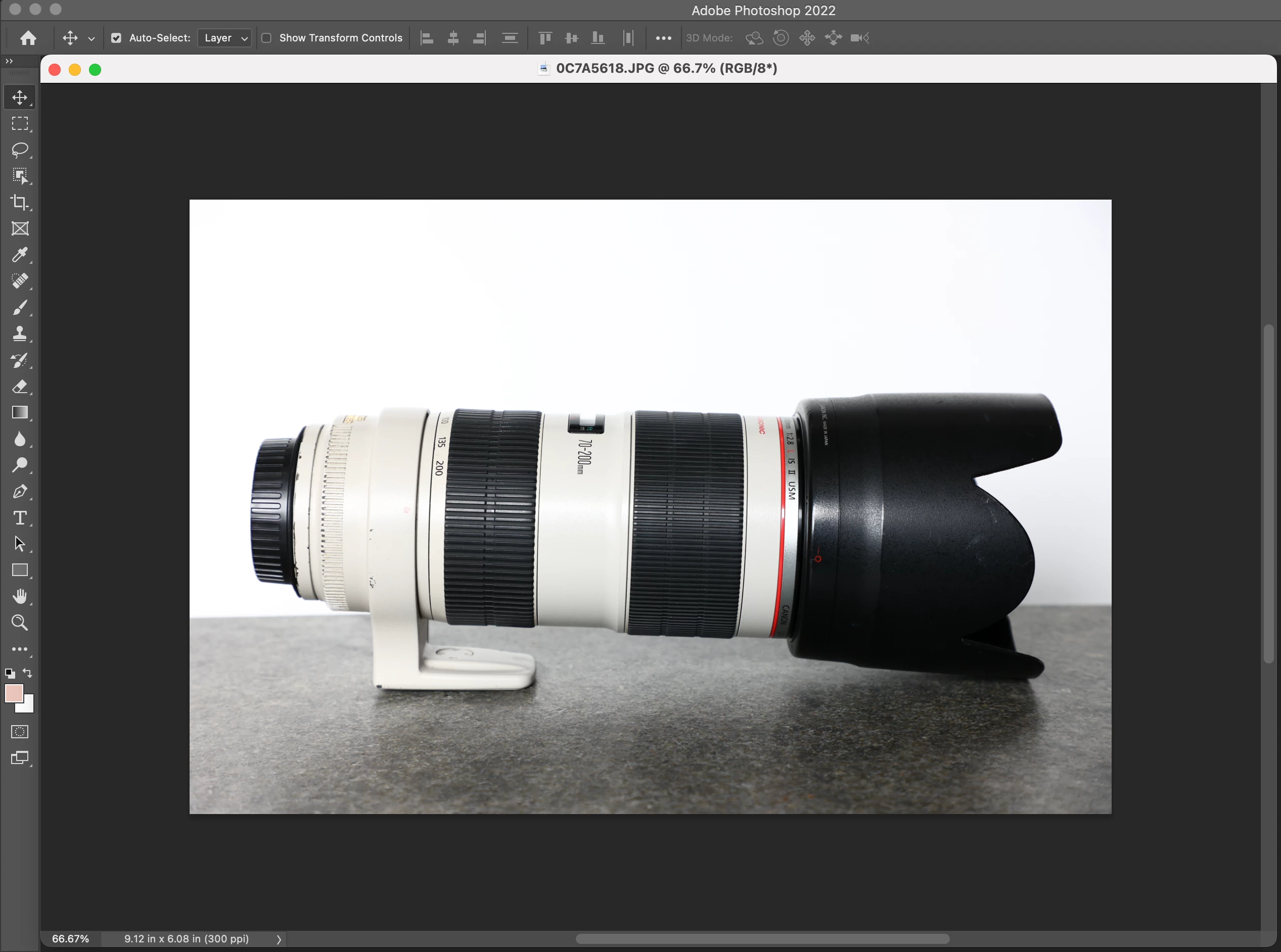Uncheck the Auto-Select checkbox
1281x952 pixels.
(116, 38)
